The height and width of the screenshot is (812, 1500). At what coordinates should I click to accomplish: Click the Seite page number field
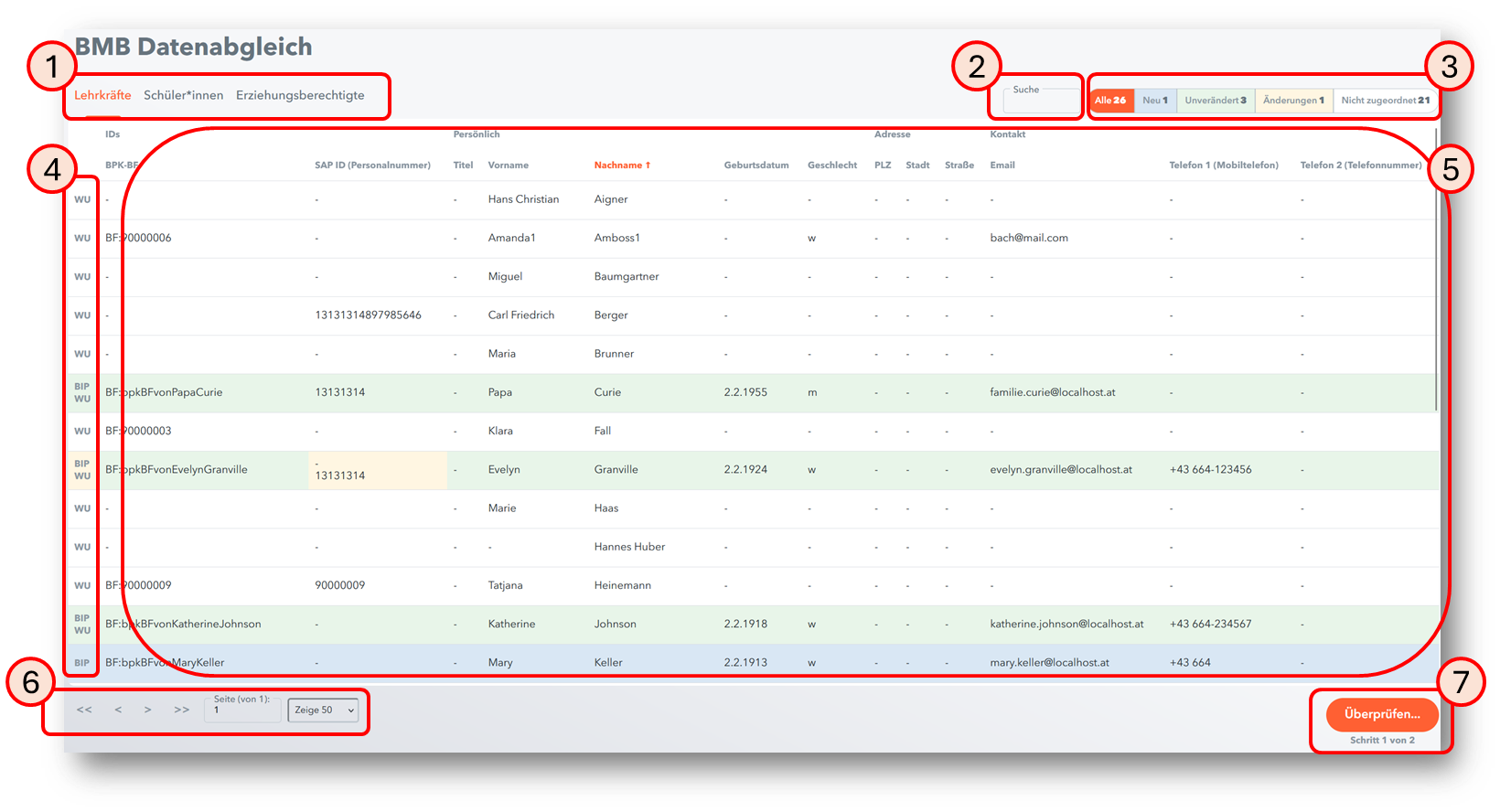tap(242, 710)
